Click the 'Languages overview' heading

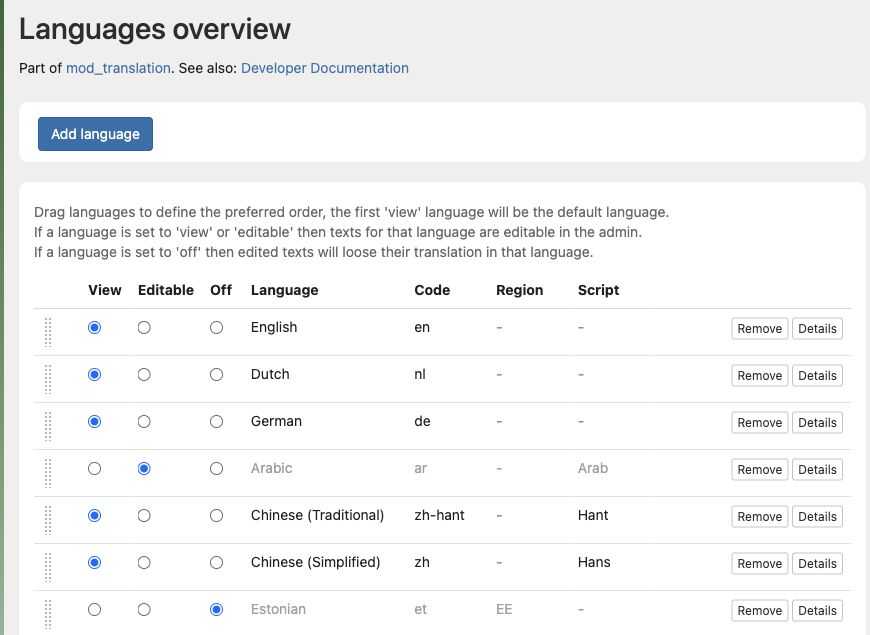click(155, 29)
